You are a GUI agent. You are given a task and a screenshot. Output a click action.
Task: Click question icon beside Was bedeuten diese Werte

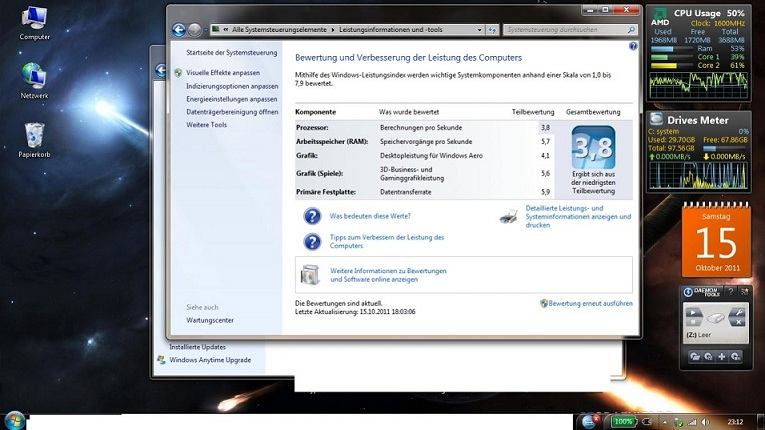(312, 216)
